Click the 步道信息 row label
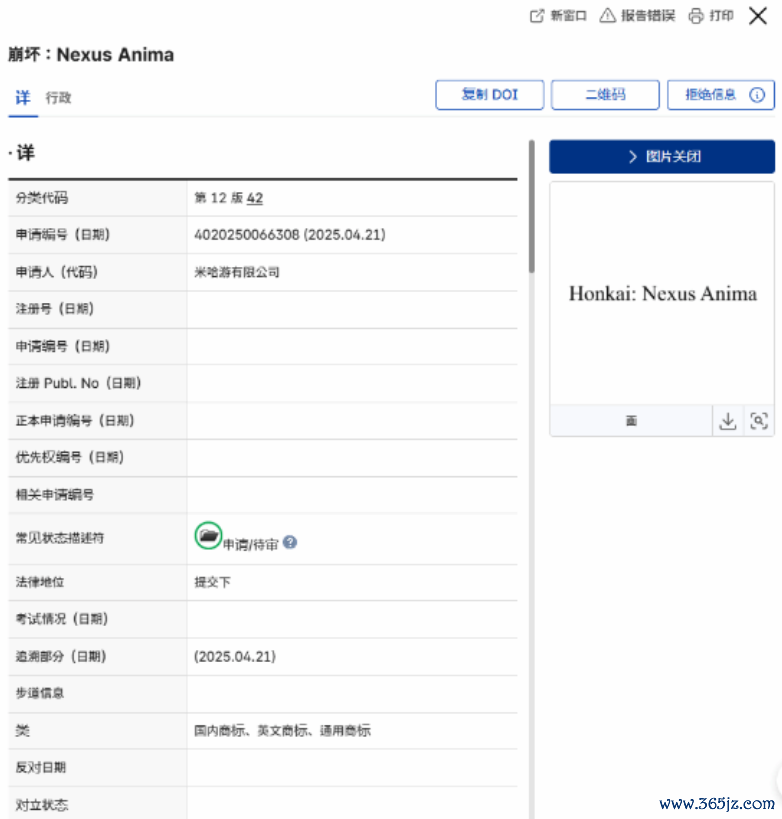 pyautogui.click(x=40, y=693)
